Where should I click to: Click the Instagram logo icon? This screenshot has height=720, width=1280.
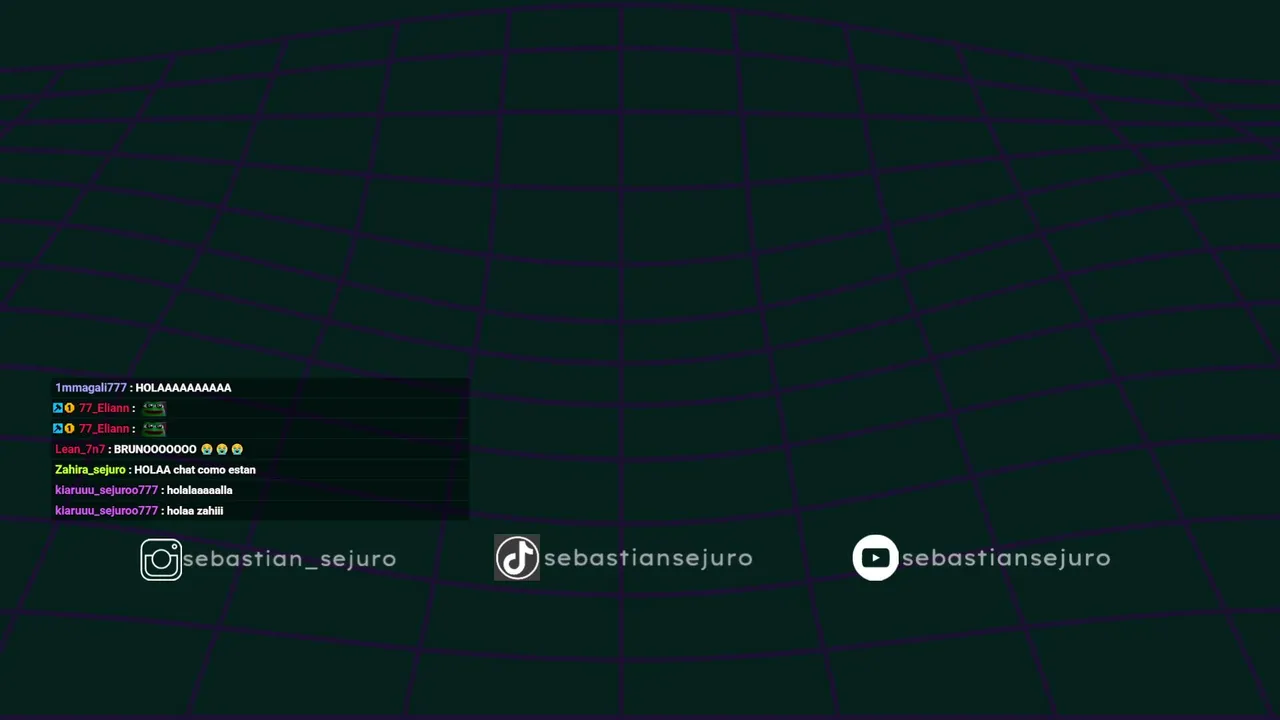click(161, 559)
